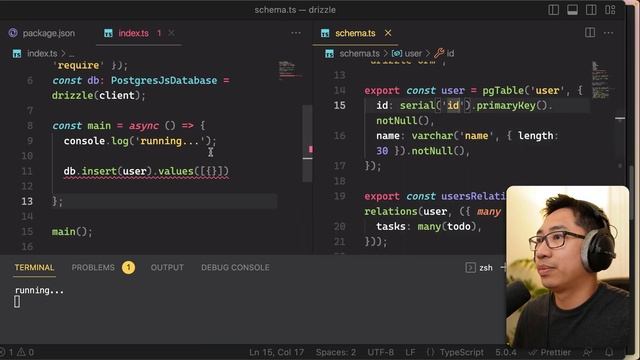The height and width of the screenshot is (360, 640).
Task: Click line 11 db.insert code with error
Action: pos(146,171)
